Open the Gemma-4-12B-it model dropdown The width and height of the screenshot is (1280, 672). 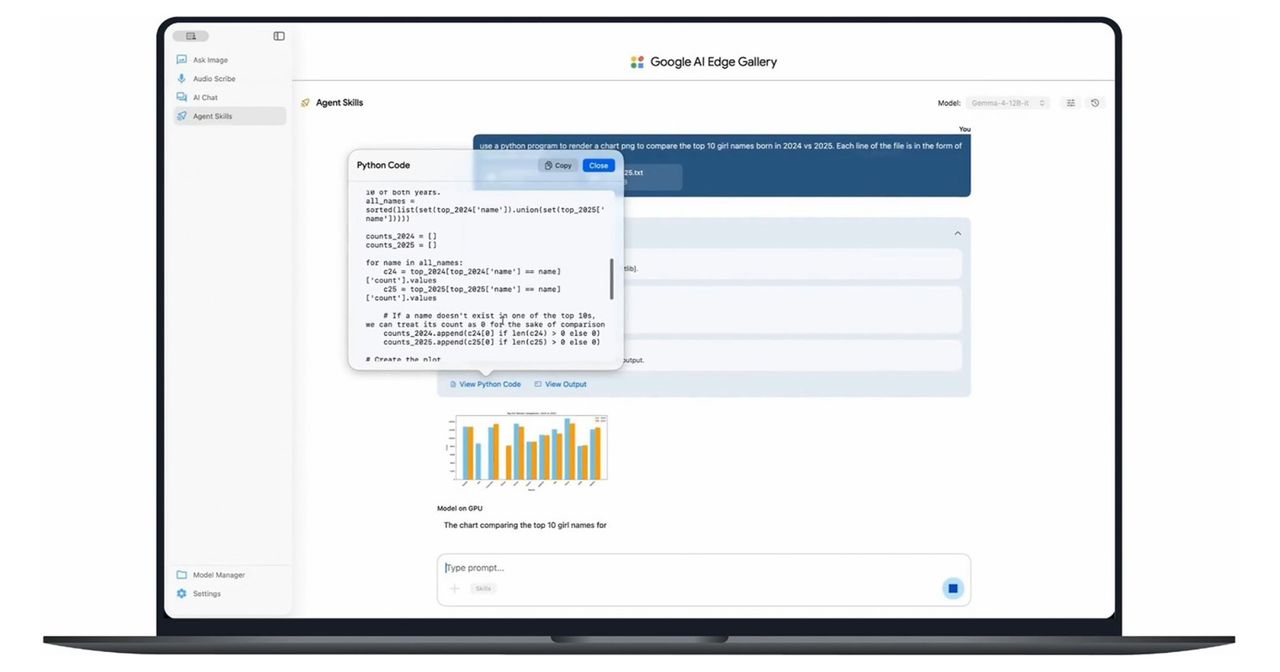(1008, 103)
